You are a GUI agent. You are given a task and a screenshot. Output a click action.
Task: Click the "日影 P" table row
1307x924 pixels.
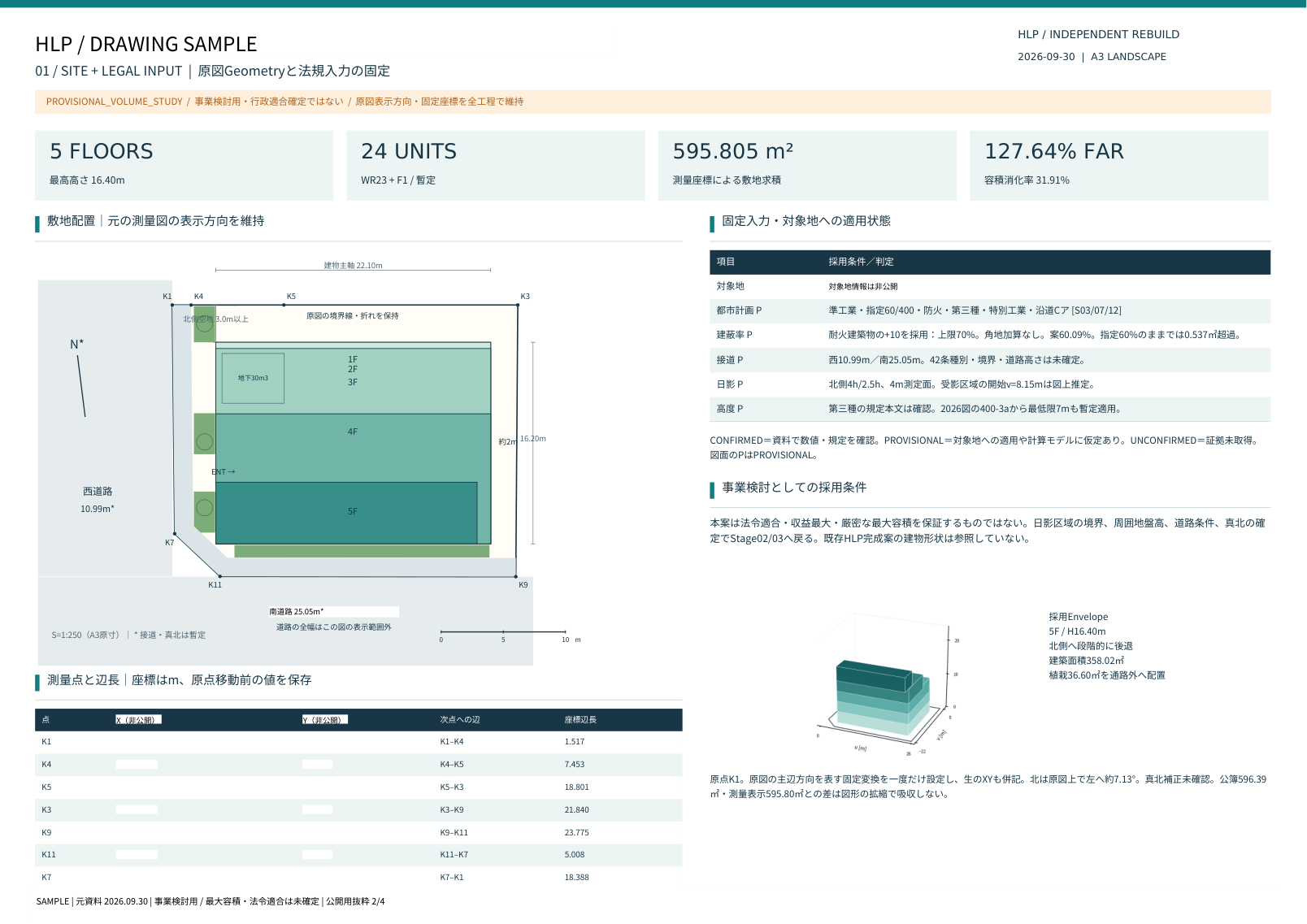[990, 384]
